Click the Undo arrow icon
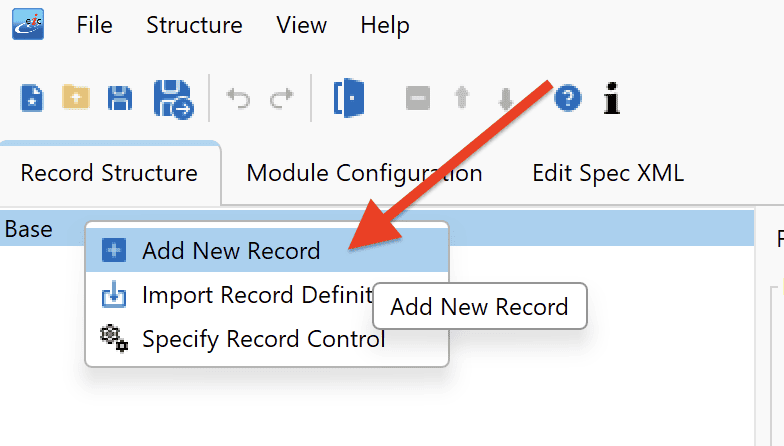Image resolution: width=784 pixels, height=446 pixels. pyautogui.click(x=238, y=98)
